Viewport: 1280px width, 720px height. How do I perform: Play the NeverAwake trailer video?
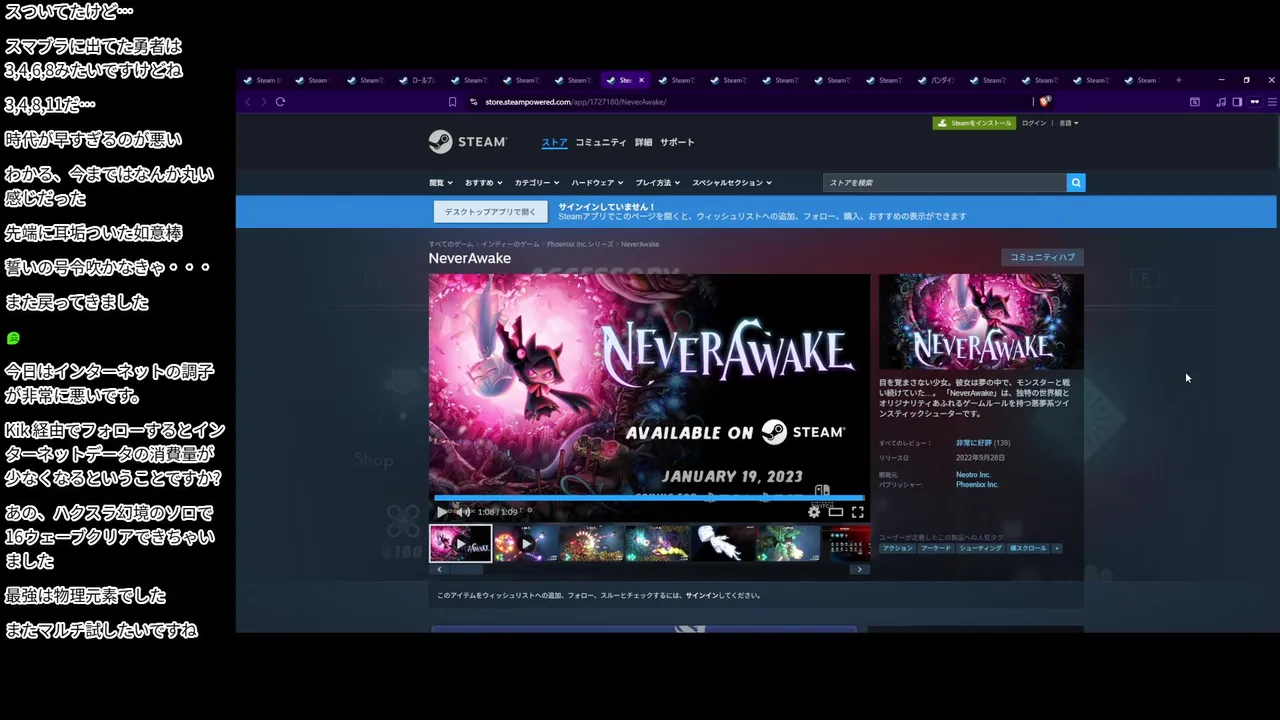point(442,512)
